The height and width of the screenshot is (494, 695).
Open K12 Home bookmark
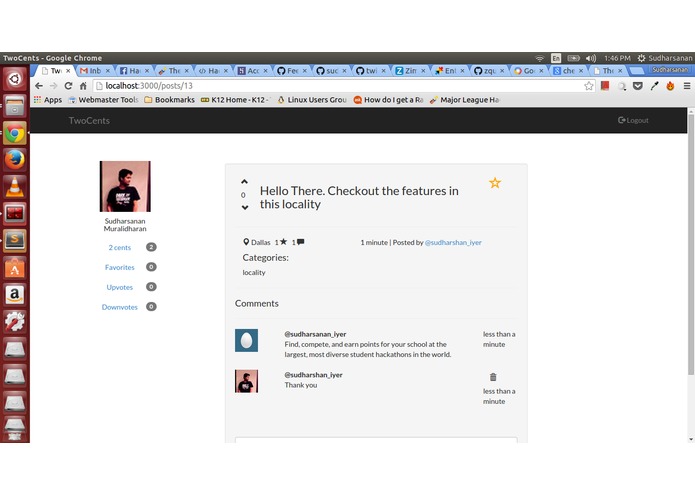[235, 100]
